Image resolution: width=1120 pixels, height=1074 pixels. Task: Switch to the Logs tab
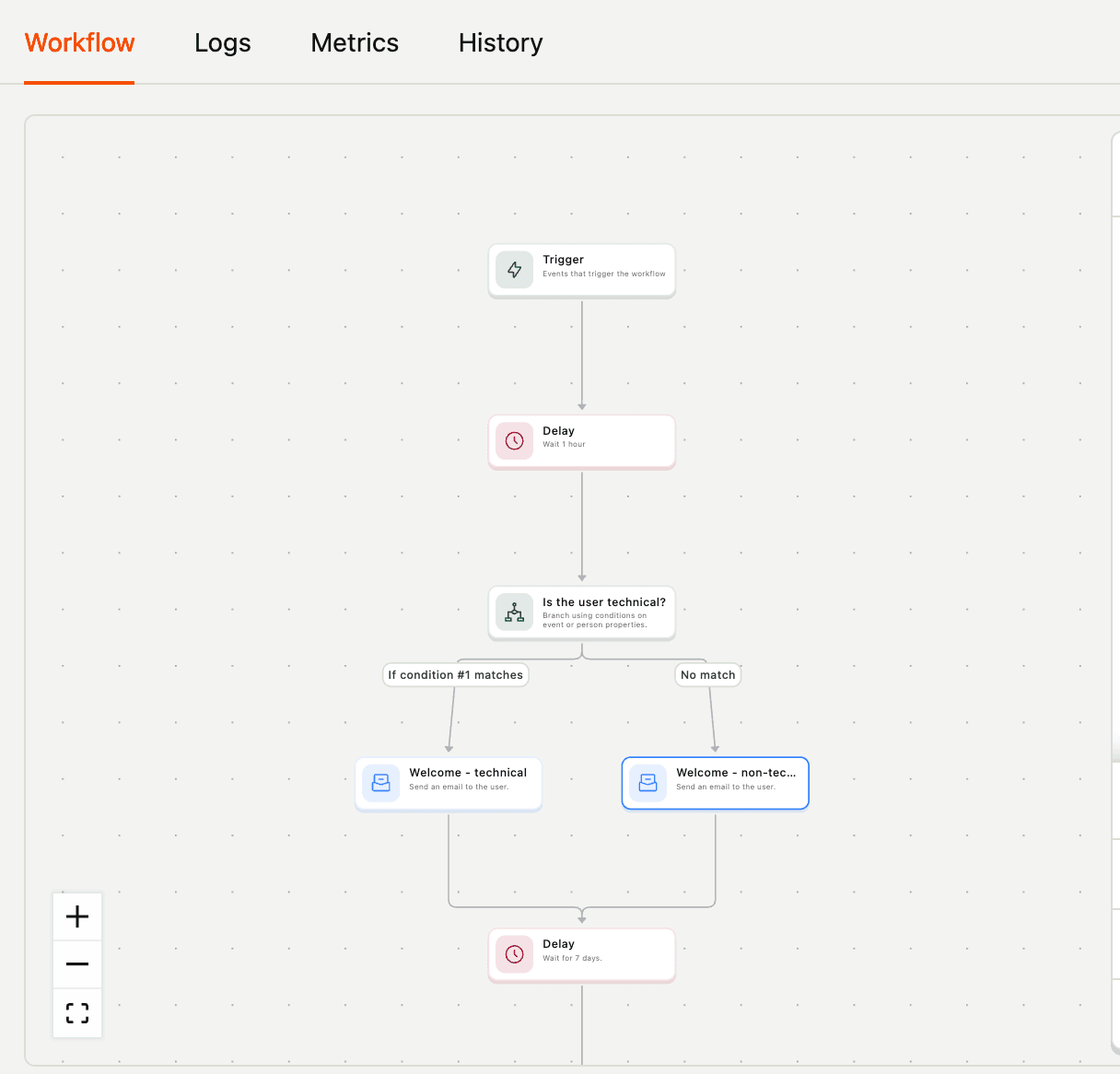coord(222,42)
